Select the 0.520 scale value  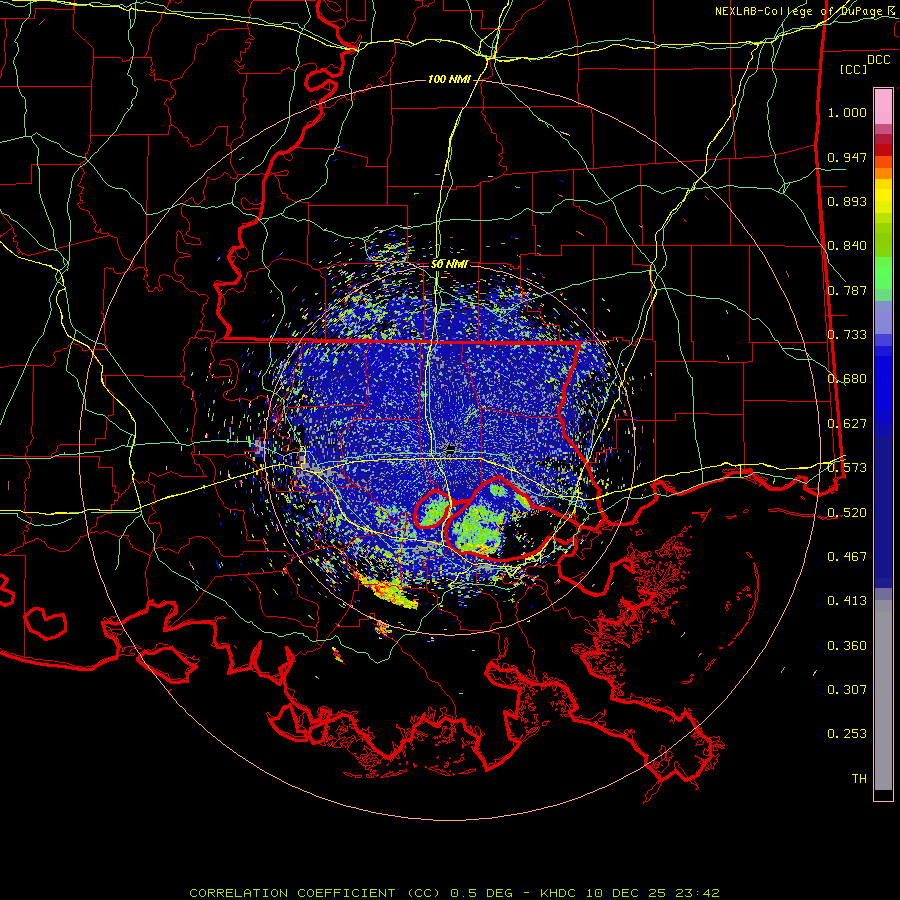847,513
